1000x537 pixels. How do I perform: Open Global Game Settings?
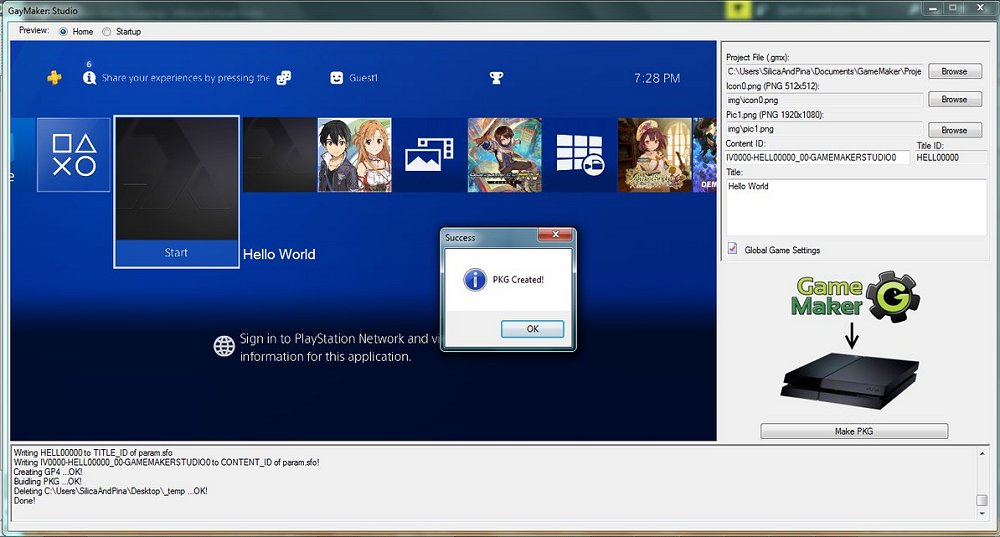pyautogui.click(x=733, y=250)
